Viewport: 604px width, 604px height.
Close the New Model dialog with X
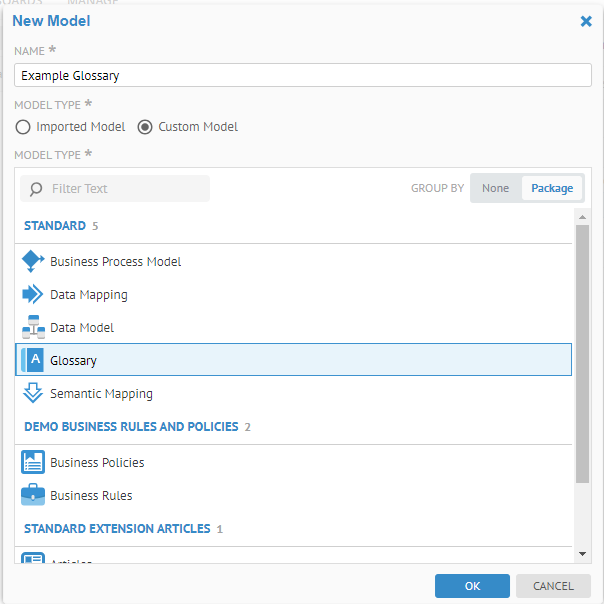586,20
